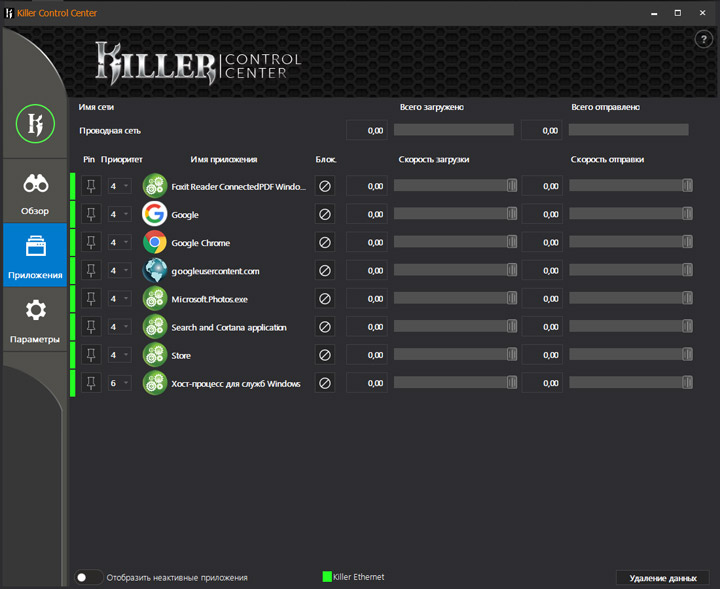Image resolution: width=720 pixels, height=589 pixels.
Task: Block Хост-процесс для служб Windows traffic
Action: (x=325, y=383)
